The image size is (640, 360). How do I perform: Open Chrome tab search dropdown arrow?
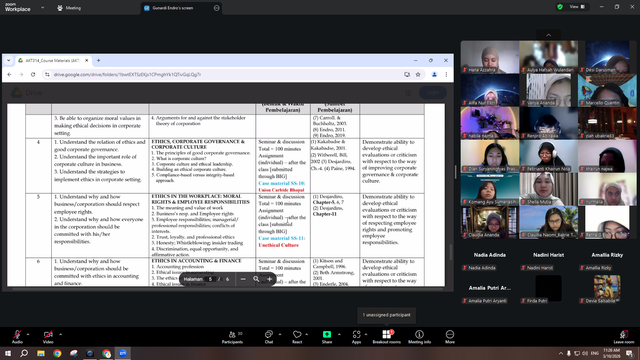[x=9, y=60]
